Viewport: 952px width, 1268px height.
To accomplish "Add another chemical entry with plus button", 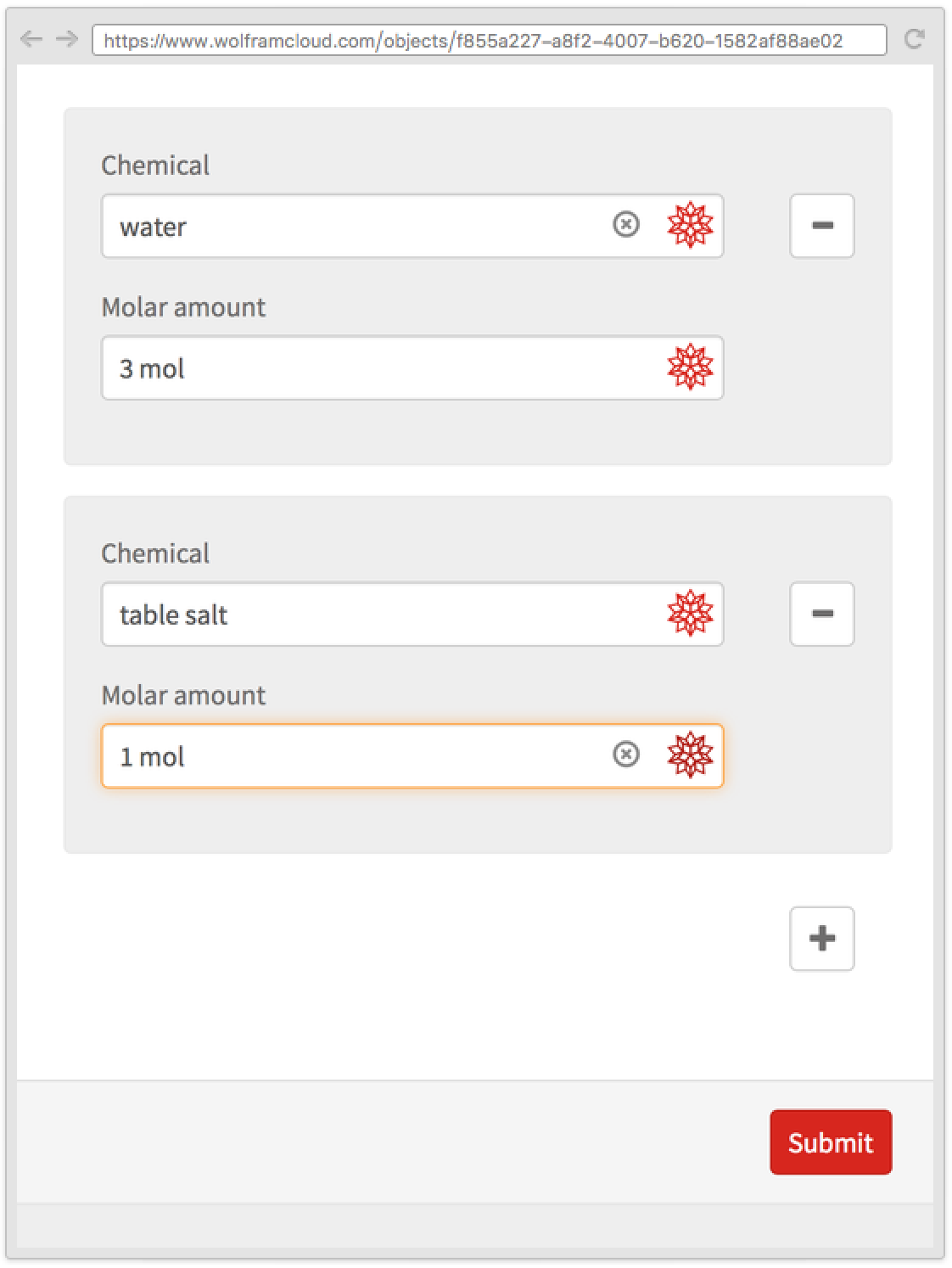I will click(821, 939).
